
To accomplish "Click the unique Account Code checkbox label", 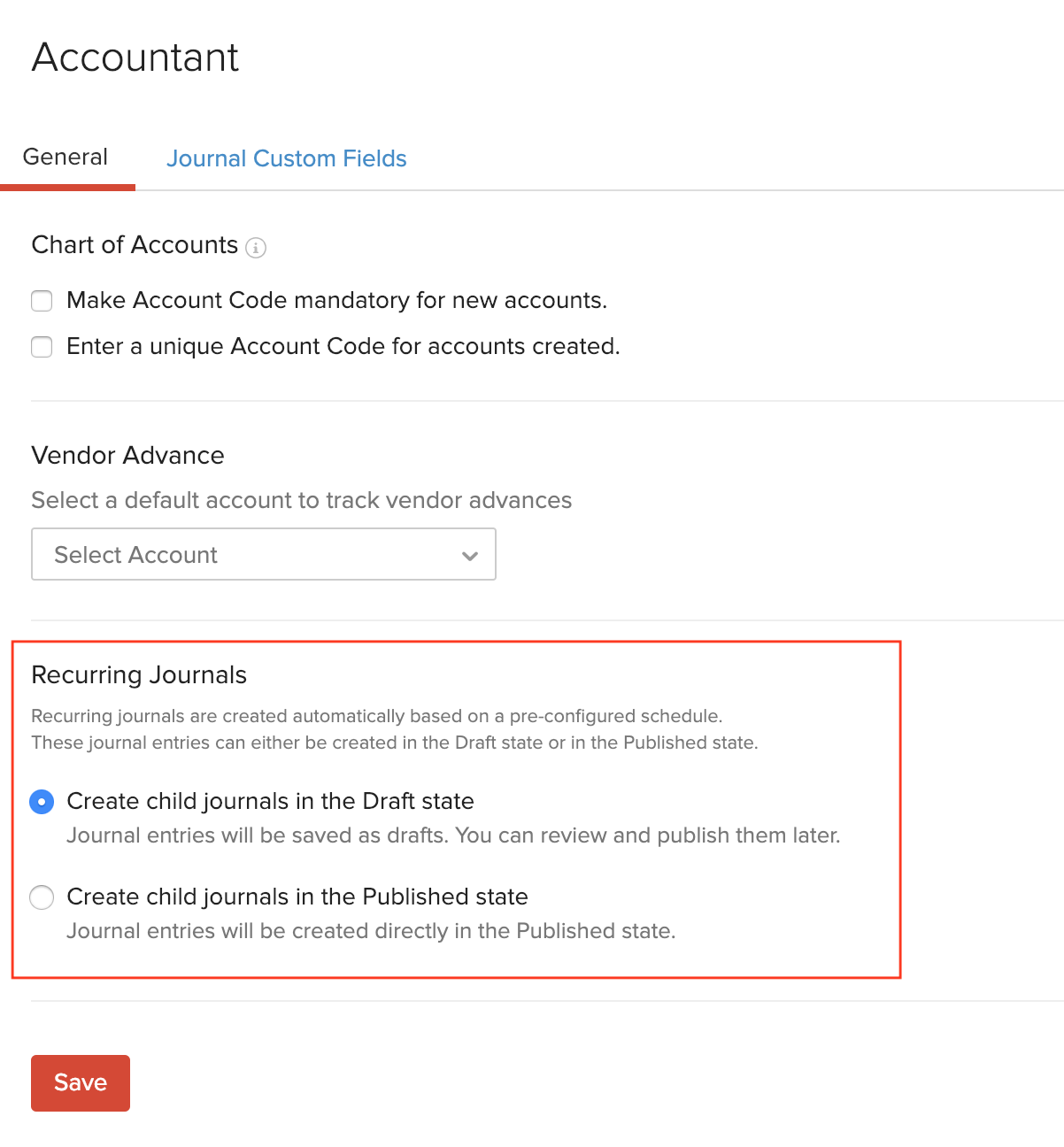I will coord(345,347).
